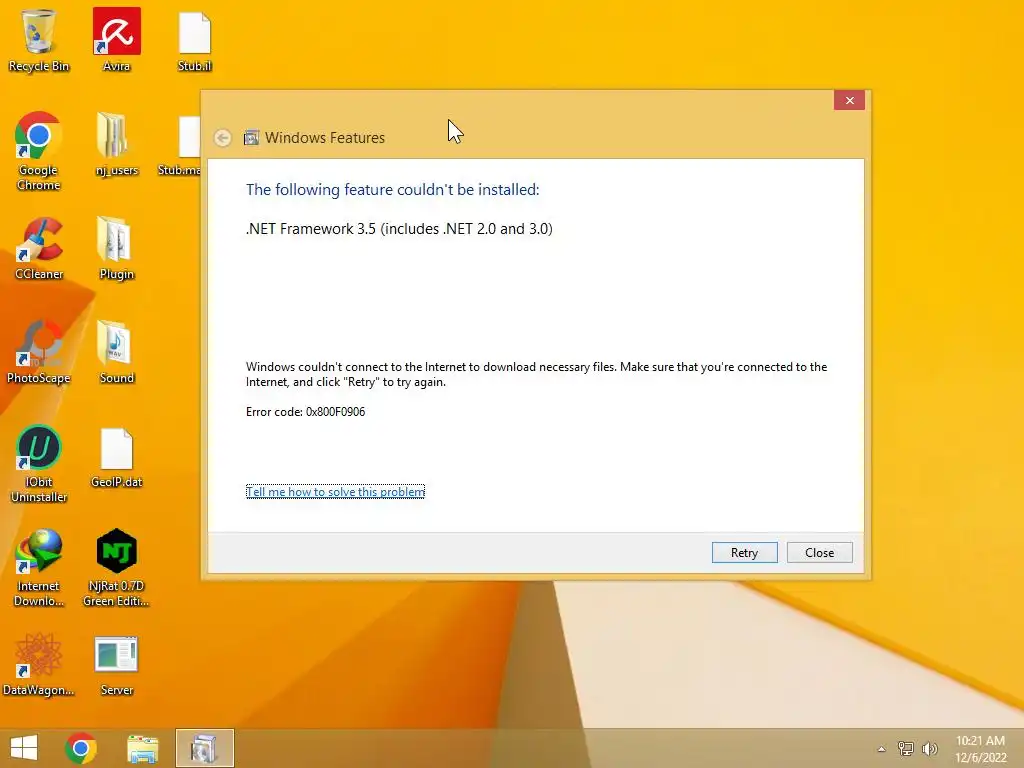This screenshot has width=1024, height=768.
Task: Select Windows Features taskbar item
Action: point(204,748)
